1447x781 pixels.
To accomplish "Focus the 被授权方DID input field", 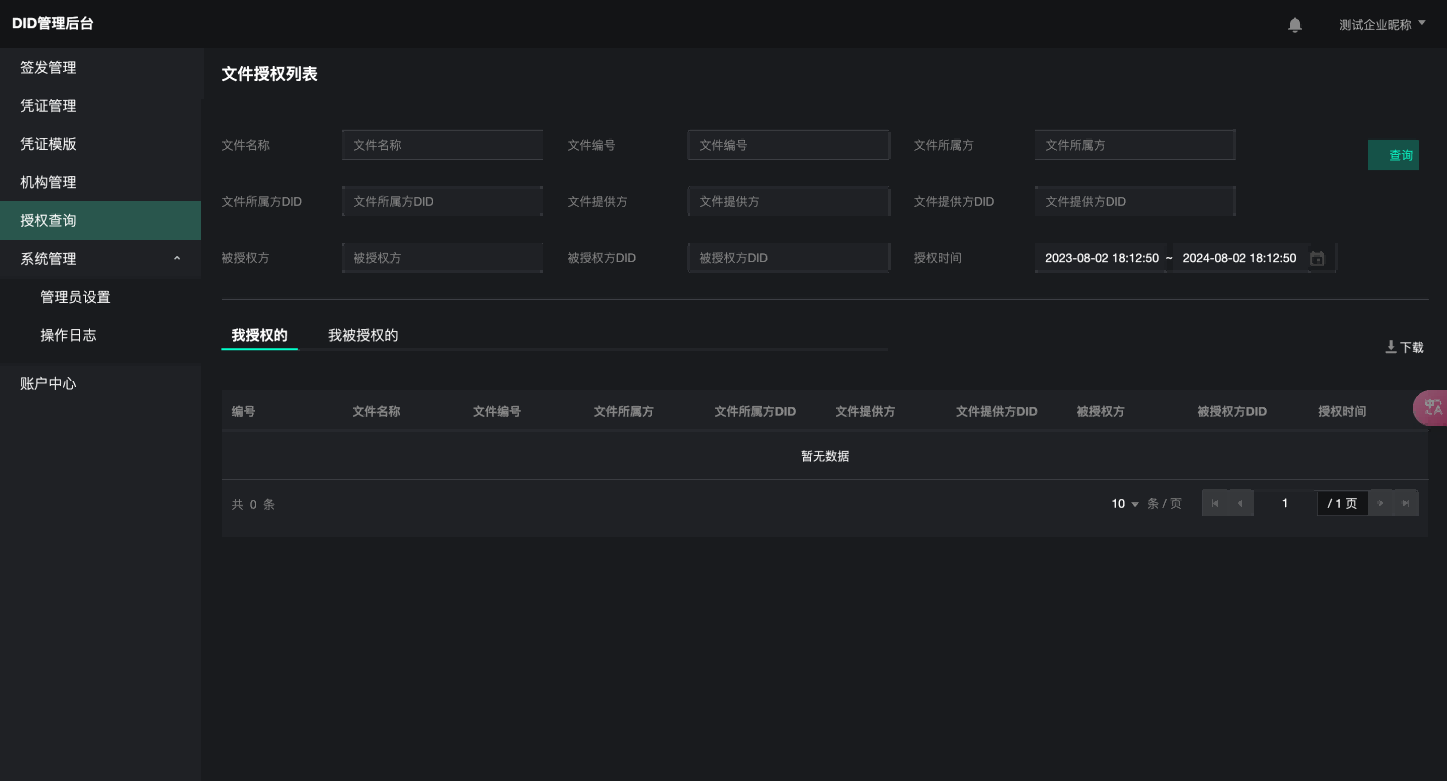I will coord(788,258).
